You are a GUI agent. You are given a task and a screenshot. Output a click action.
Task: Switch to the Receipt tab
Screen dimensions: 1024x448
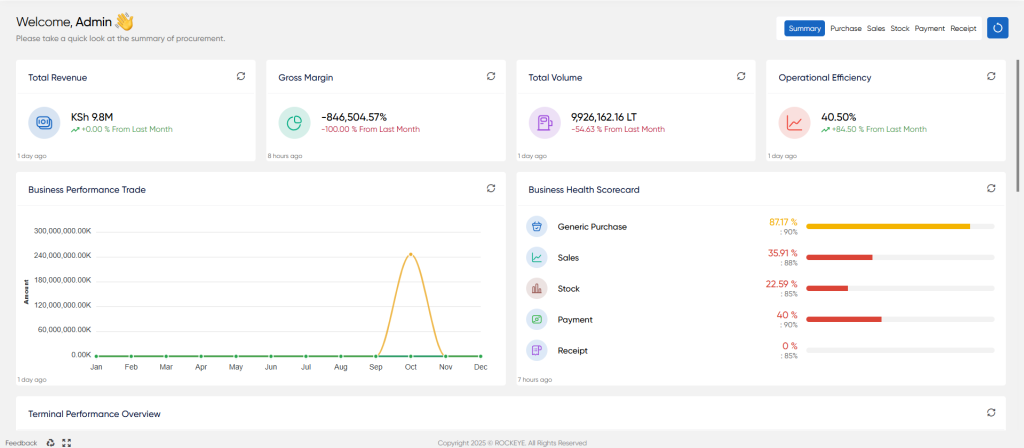pyautogui.click(x=963, y=29)
